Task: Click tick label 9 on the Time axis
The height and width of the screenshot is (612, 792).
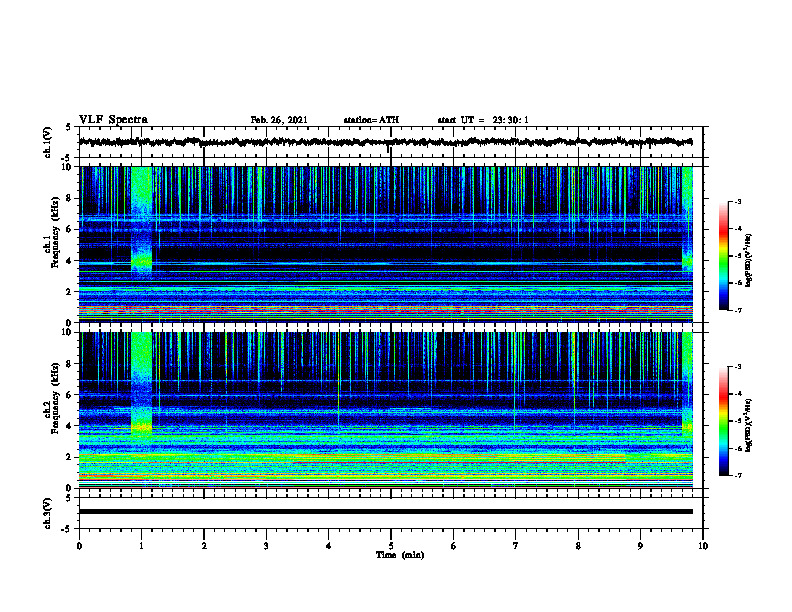Action: [640, 546]
